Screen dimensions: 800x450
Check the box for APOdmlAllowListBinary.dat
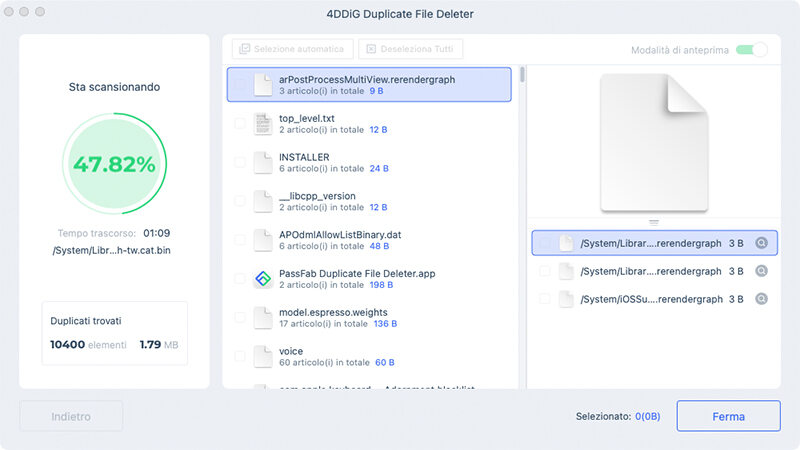(x=239, y=241)
